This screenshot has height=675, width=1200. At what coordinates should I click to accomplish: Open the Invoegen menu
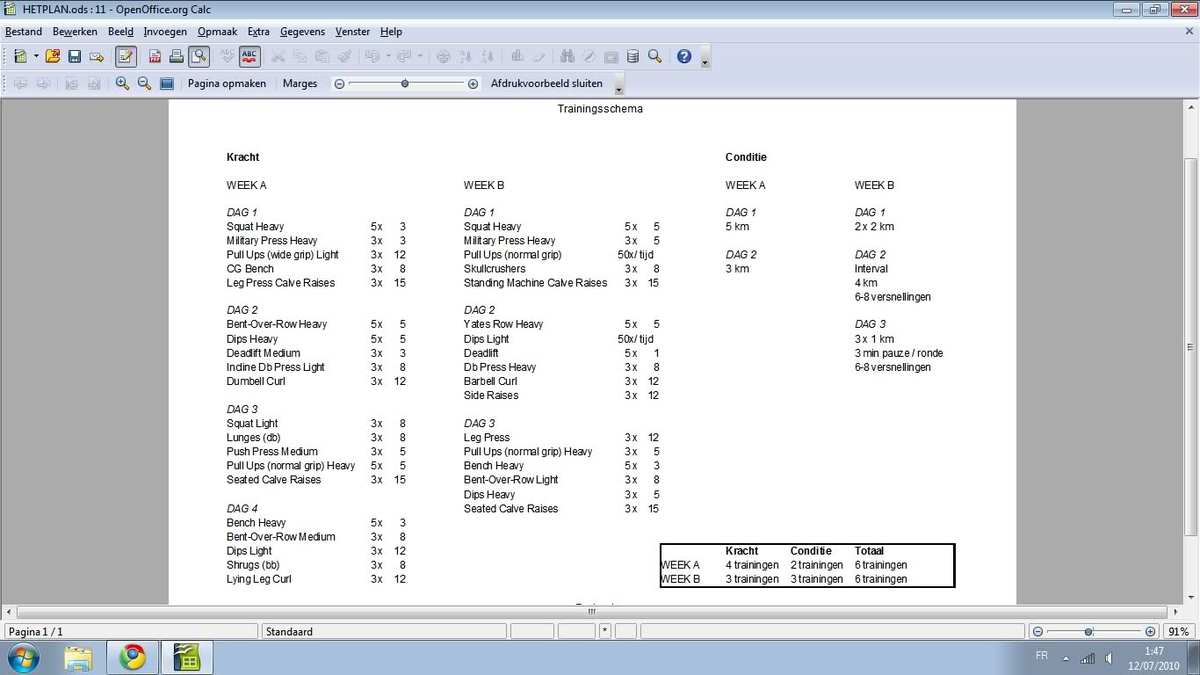(x=165, y=32)
